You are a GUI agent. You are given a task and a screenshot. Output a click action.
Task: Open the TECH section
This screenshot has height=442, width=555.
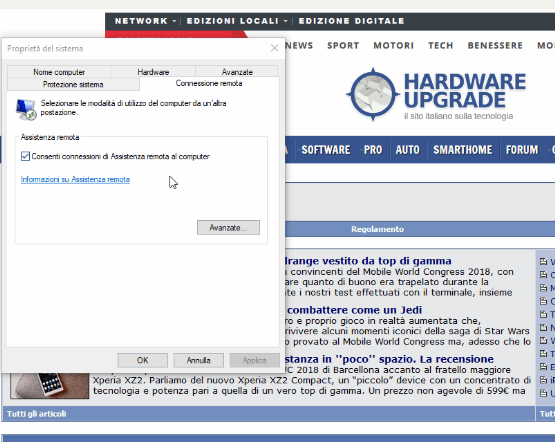(441, 46)
